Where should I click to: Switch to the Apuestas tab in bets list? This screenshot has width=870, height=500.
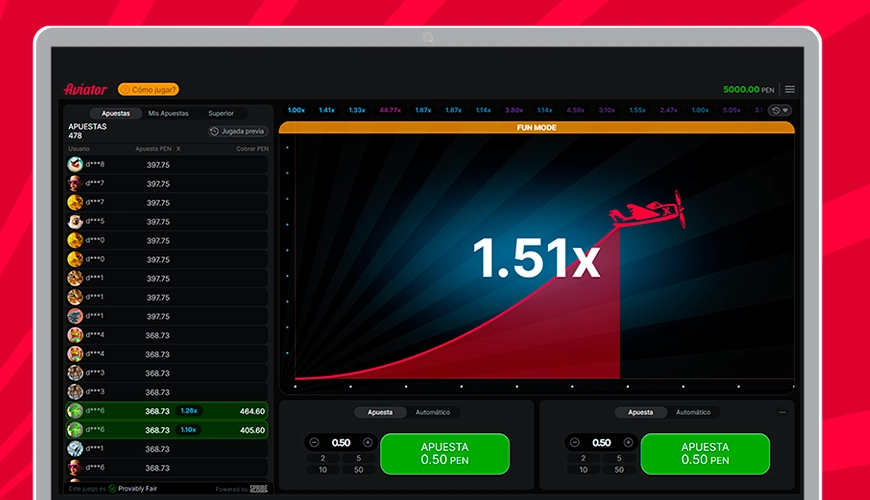pyautogui.click(x=115, y=113)
